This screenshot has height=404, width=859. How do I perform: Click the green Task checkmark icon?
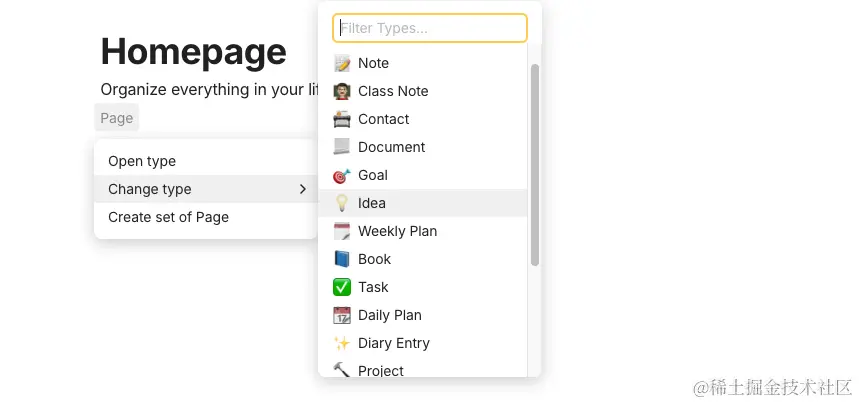click(x=342, y=287)
